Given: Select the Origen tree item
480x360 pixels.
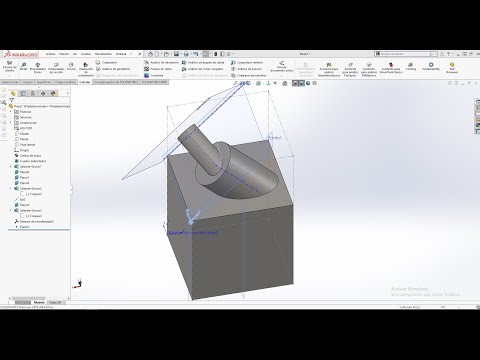Looking at the screenshot, I should [22, 150].
